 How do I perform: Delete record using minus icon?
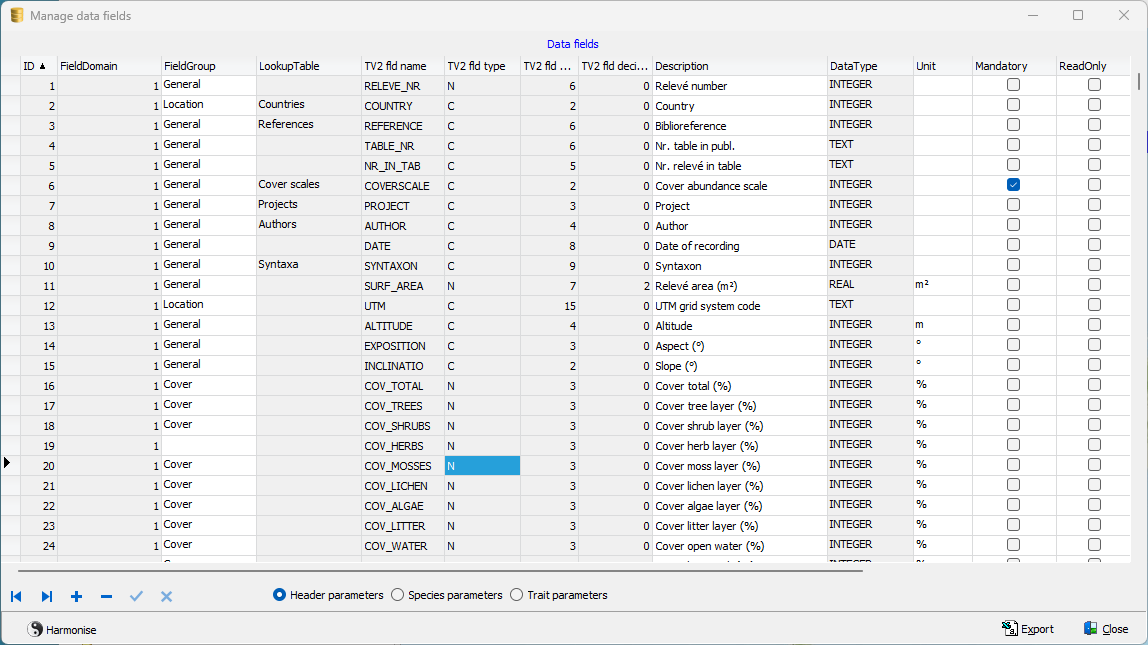coord(106,596)
